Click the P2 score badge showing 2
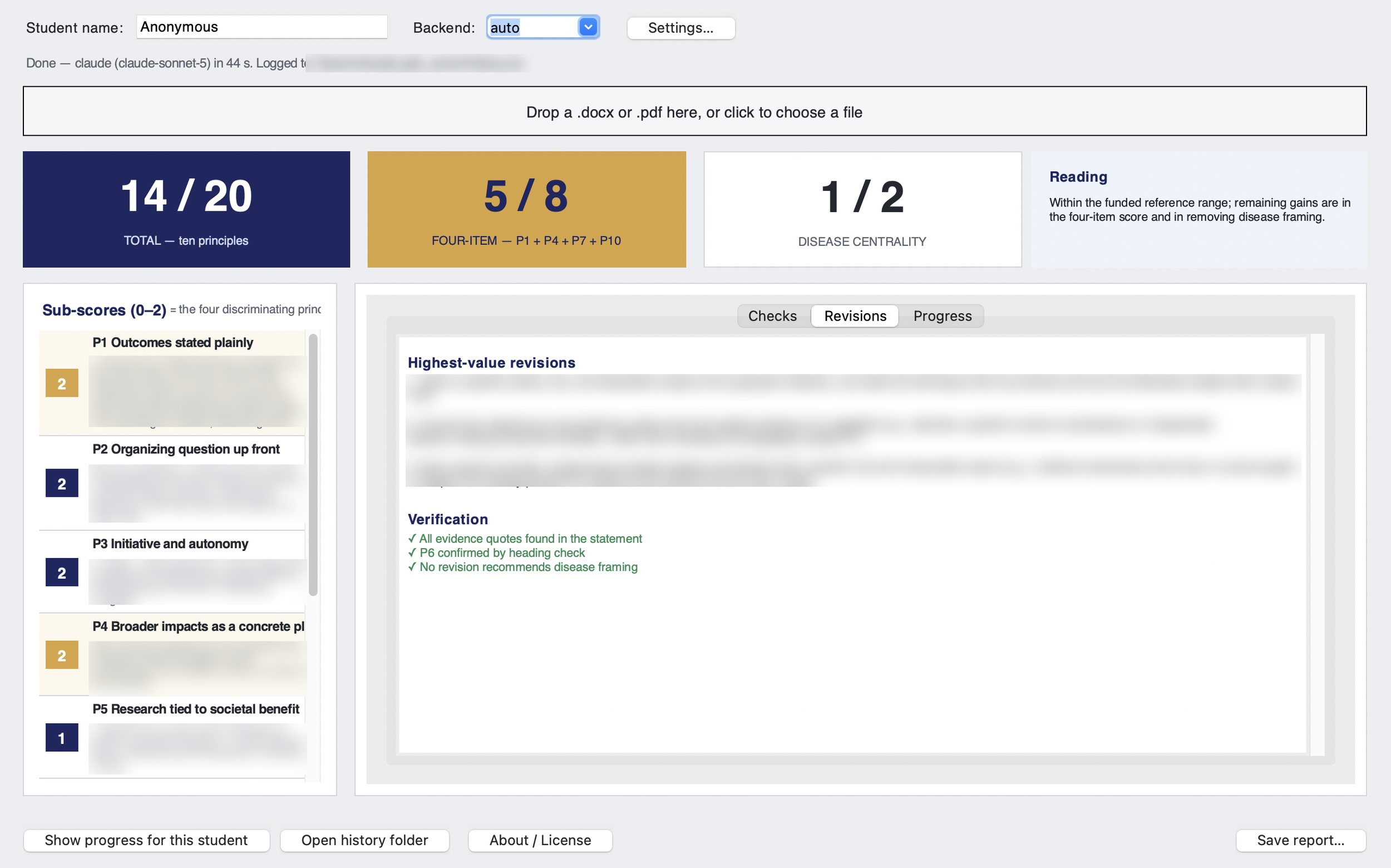 point(62,484)
